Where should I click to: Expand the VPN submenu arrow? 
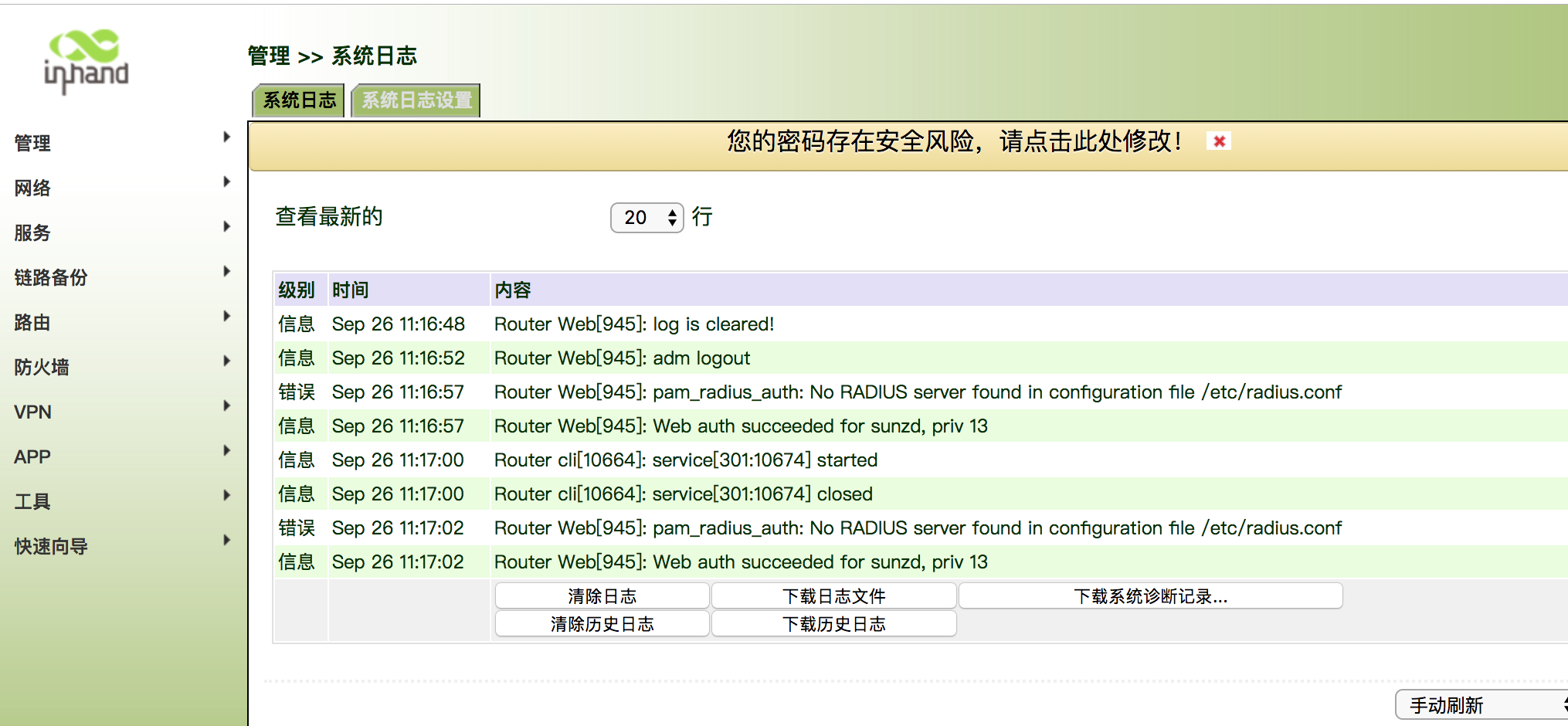click(226, 406)
